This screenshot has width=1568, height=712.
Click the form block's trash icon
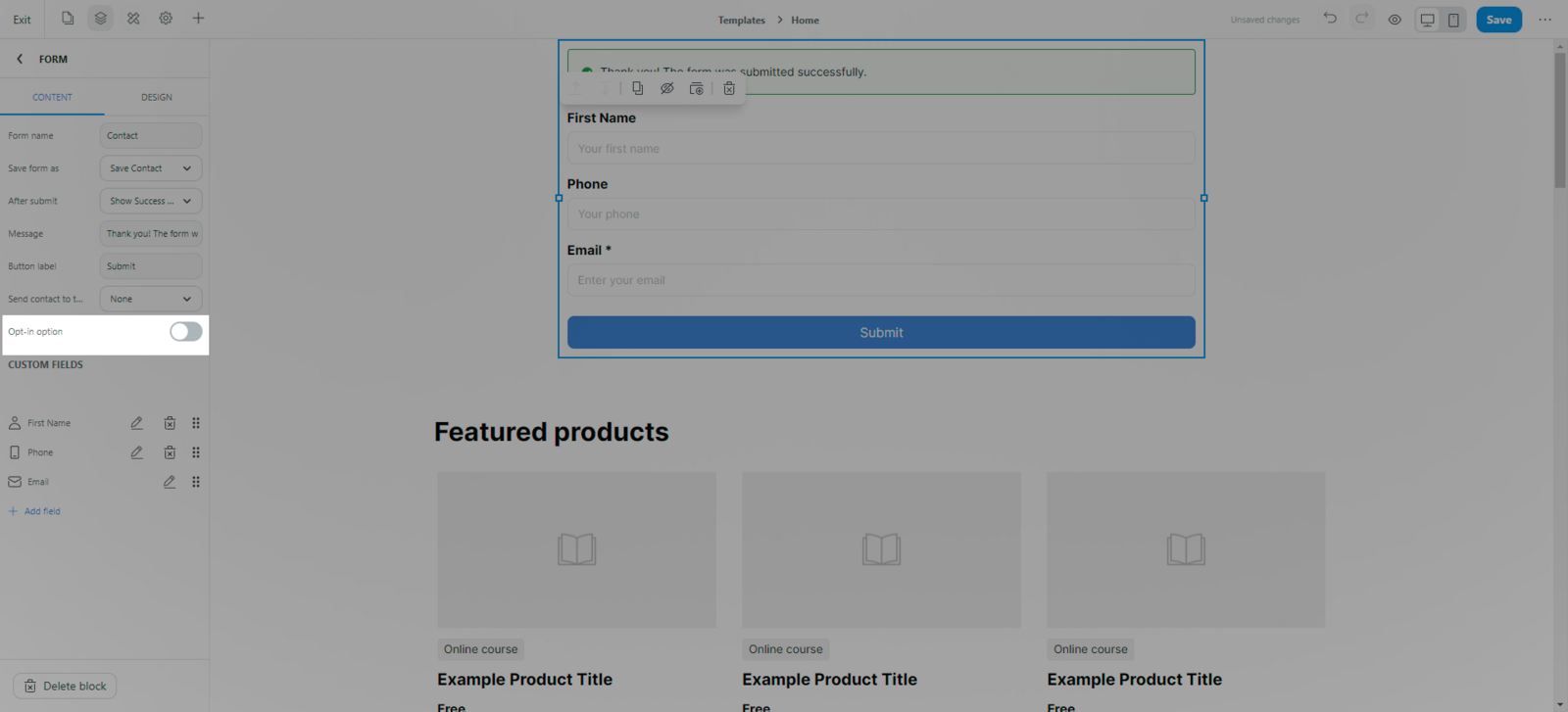[729, 89]
